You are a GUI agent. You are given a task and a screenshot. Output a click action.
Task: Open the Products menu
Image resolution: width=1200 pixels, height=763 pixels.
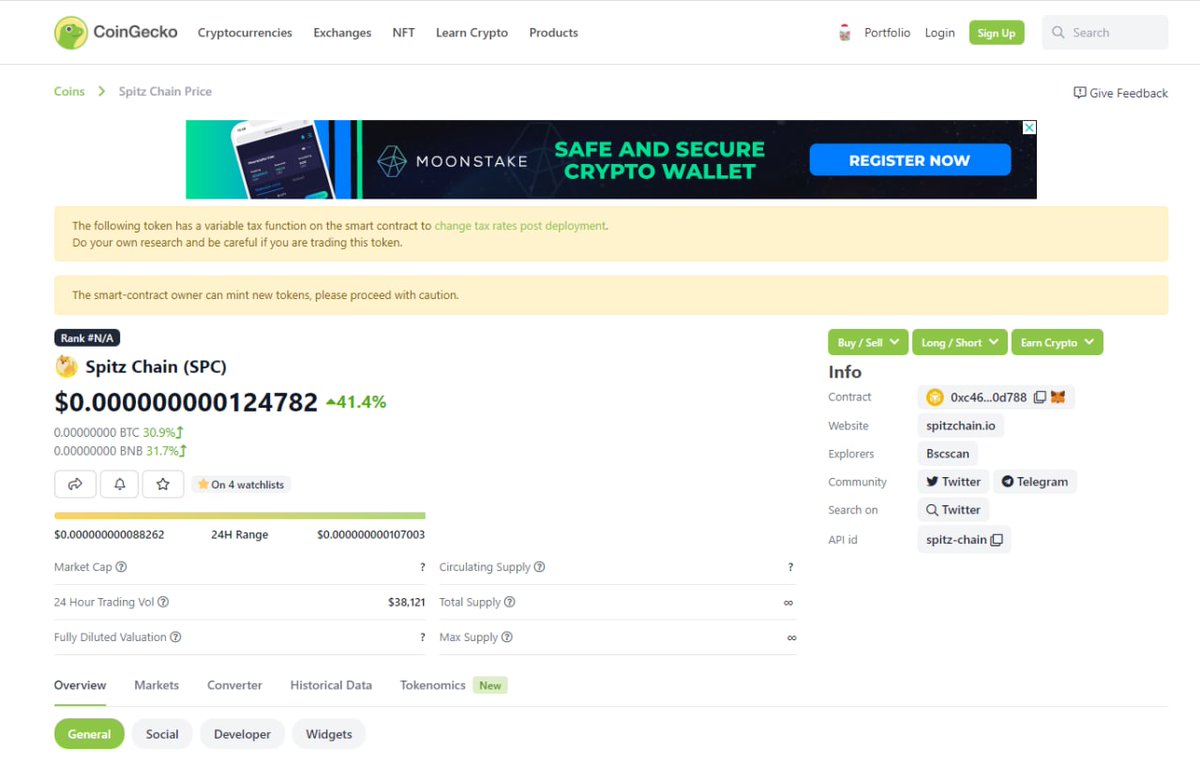pyautogui.click(x=553, y=33)
